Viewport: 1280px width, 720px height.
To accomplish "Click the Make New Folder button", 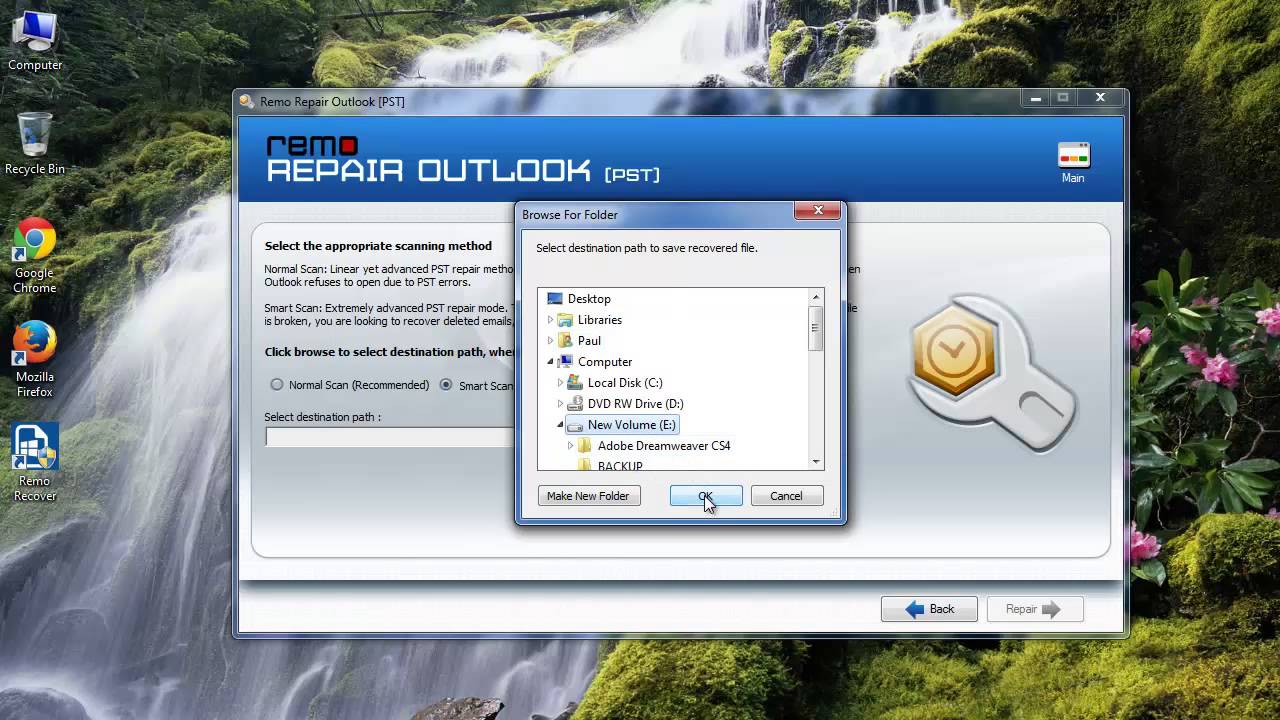I will pos(588,496).
